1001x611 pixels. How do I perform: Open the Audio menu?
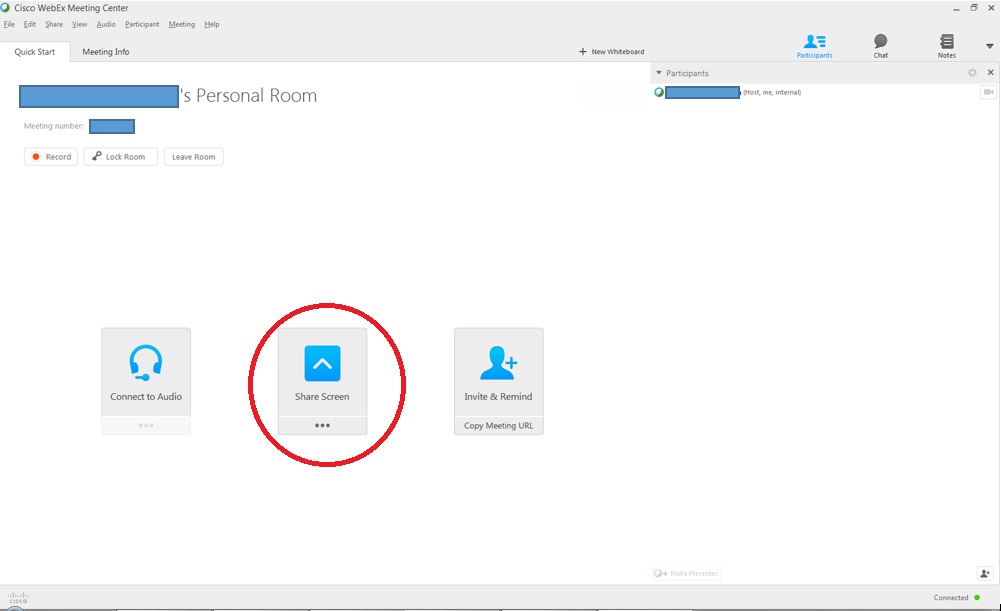(106, 24)
